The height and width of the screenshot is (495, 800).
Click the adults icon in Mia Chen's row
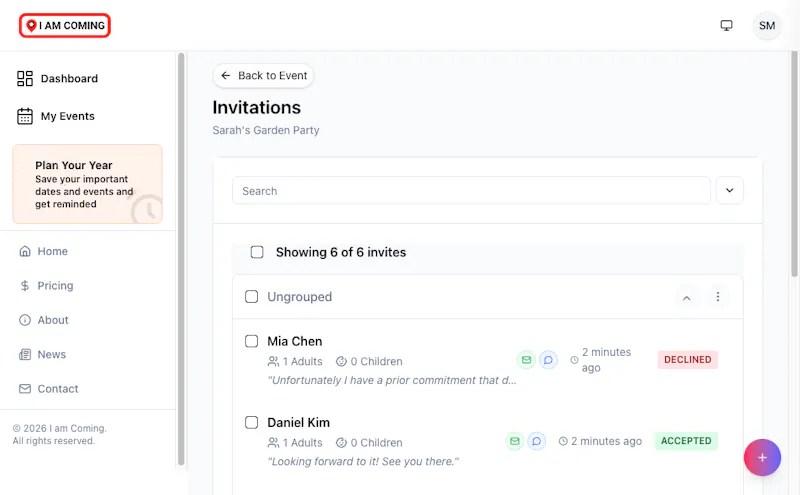pos(273,361)
